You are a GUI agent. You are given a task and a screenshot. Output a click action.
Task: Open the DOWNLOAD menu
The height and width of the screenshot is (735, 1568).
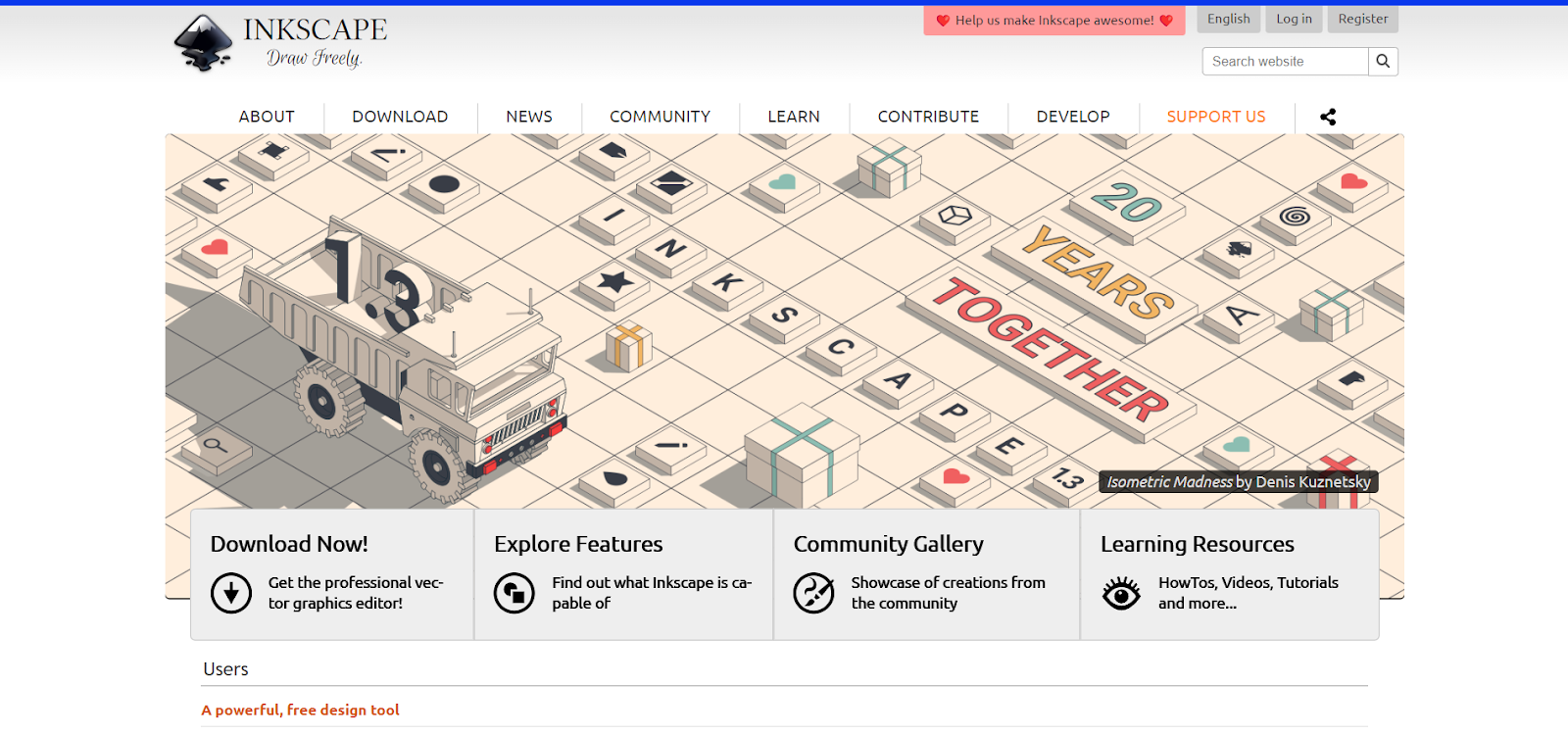400,117
